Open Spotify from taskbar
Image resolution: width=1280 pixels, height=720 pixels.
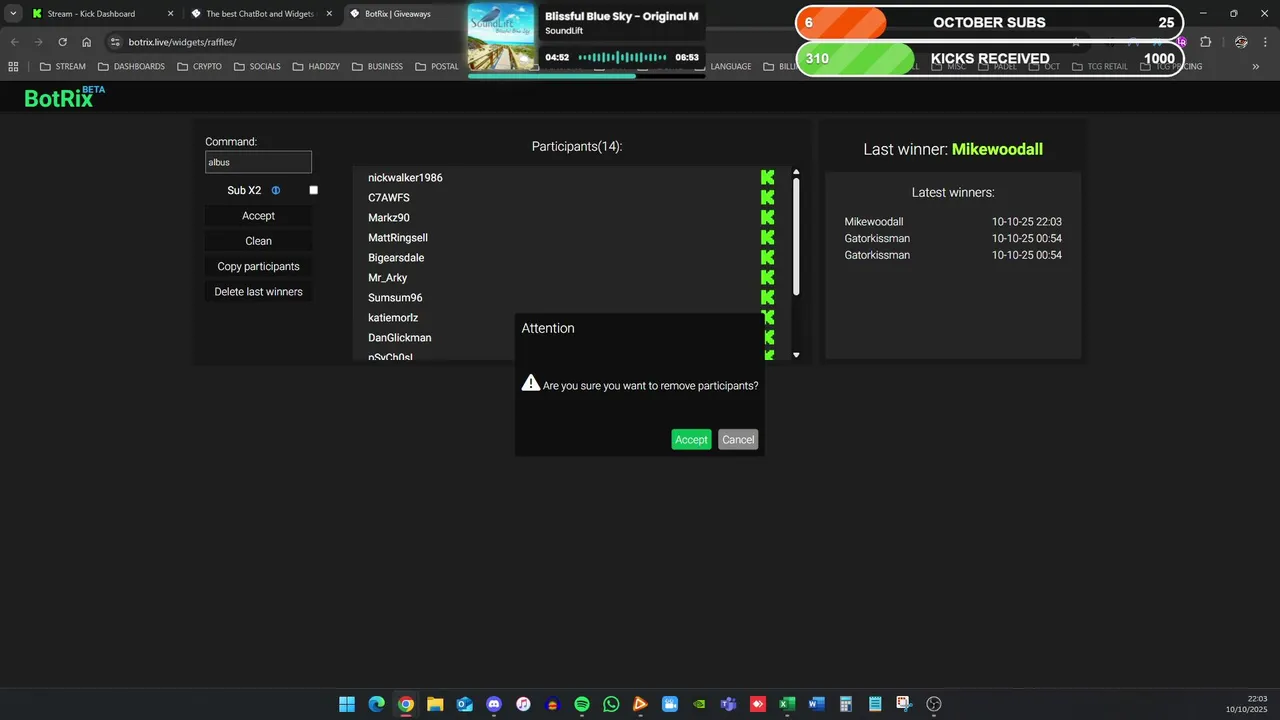[582, 704]
